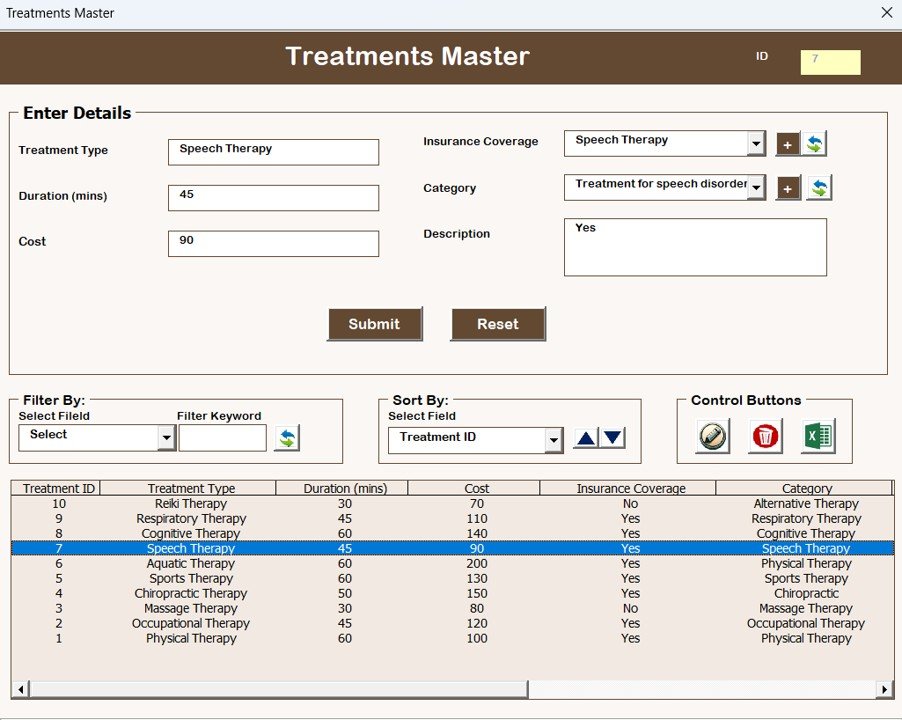This screenshot has width=902, height=720.
Task: Click the scrollbar left arrow
Action: coord(21,689)
